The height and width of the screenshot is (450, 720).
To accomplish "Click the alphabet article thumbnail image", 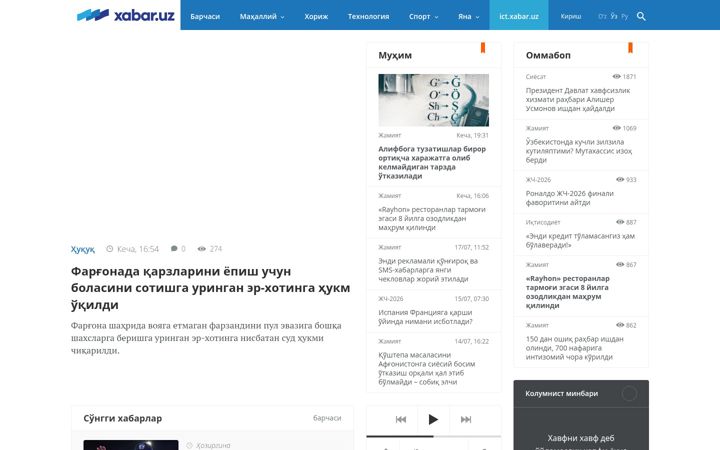I will point(433,100).
